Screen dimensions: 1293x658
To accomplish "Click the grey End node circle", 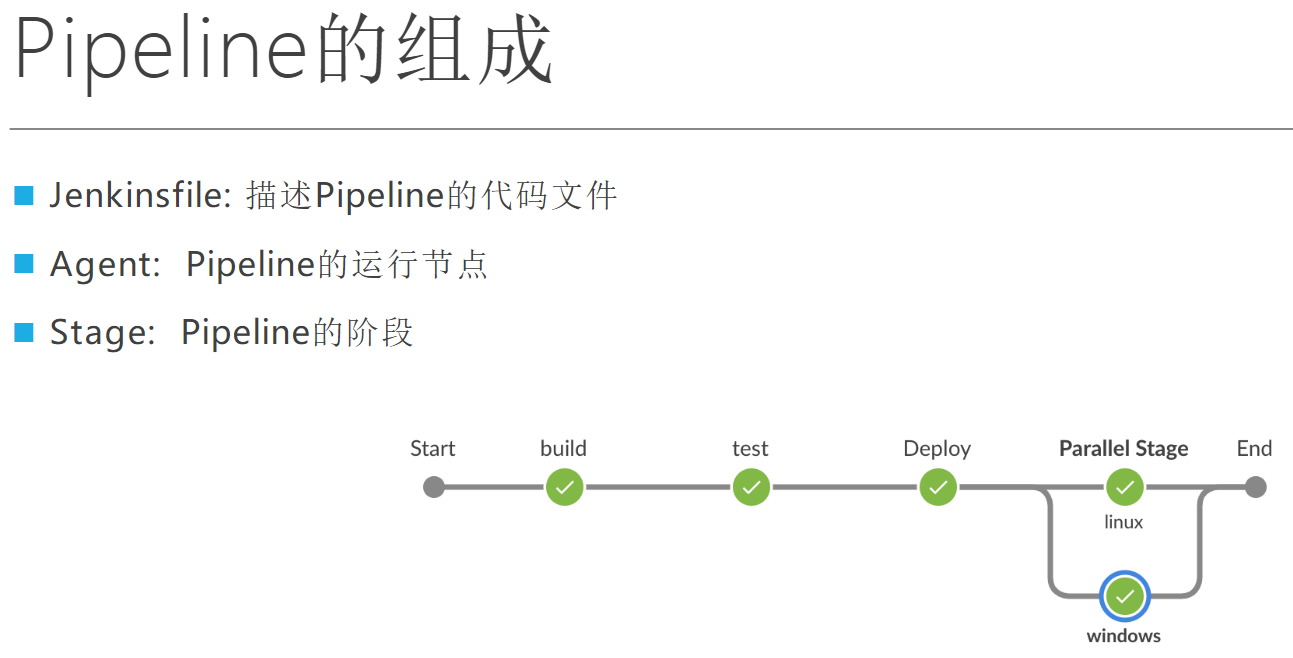I will (x=1255, y=487).
